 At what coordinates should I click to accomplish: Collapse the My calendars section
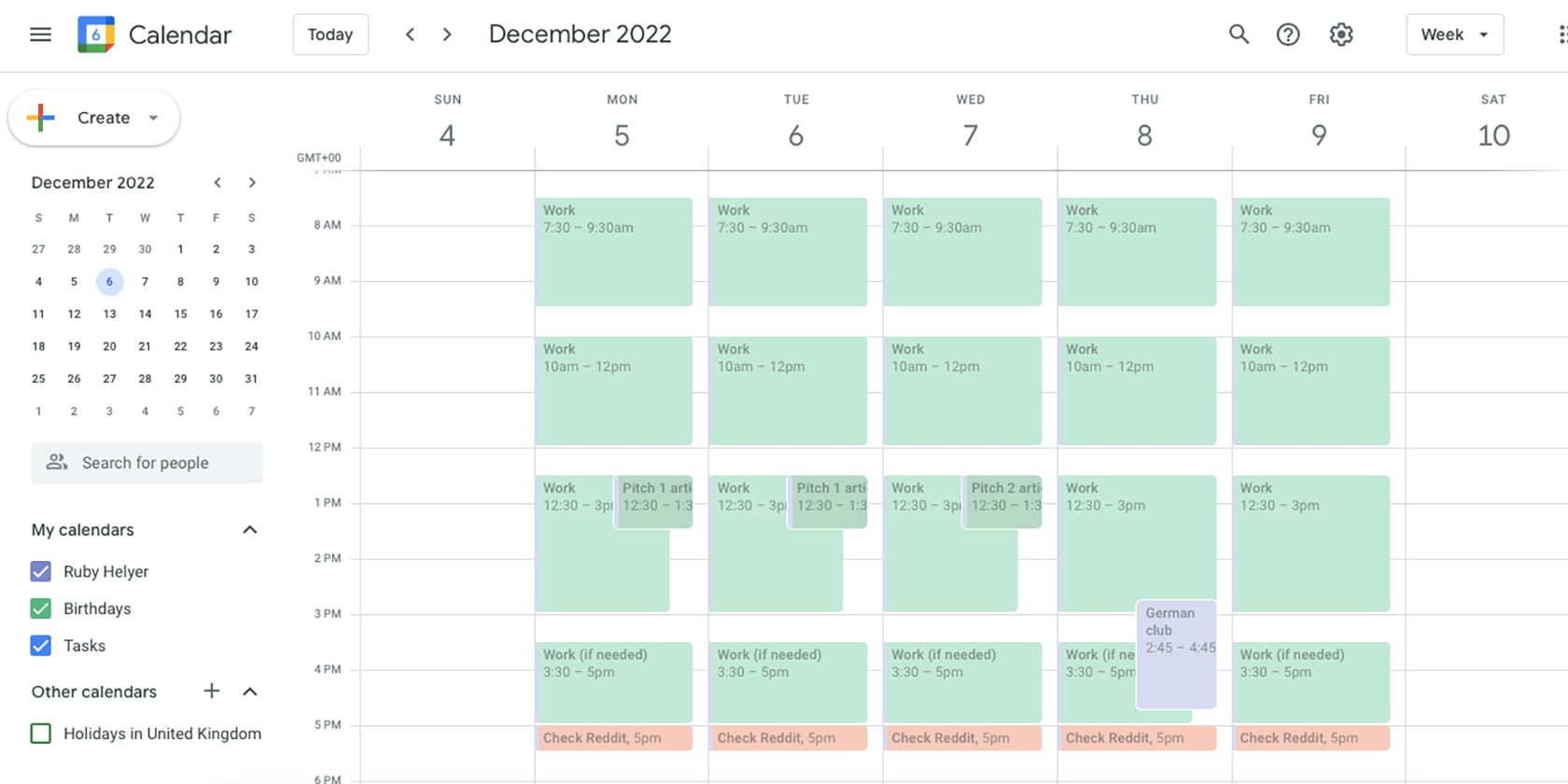click(x=249, y=529)
